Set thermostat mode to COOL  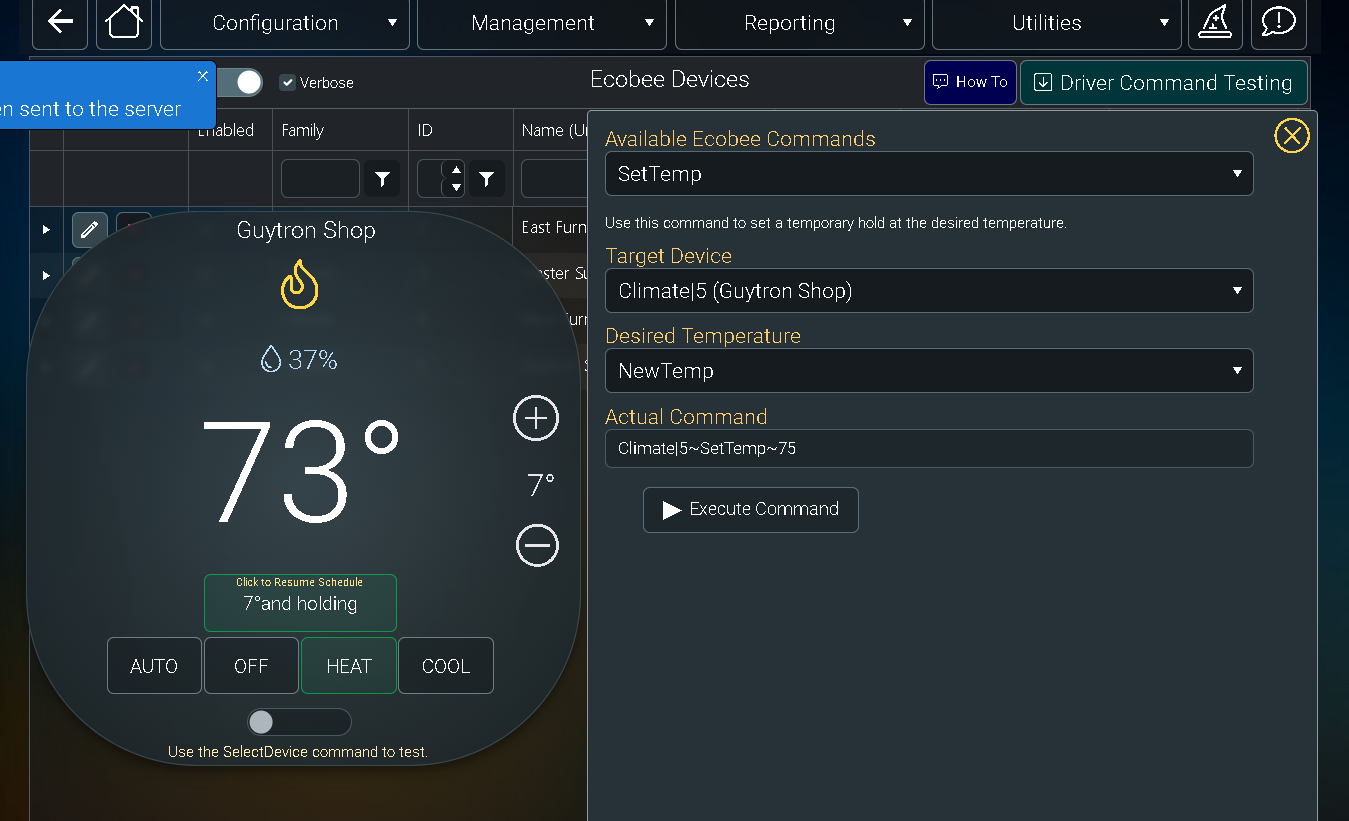(446, 666)
